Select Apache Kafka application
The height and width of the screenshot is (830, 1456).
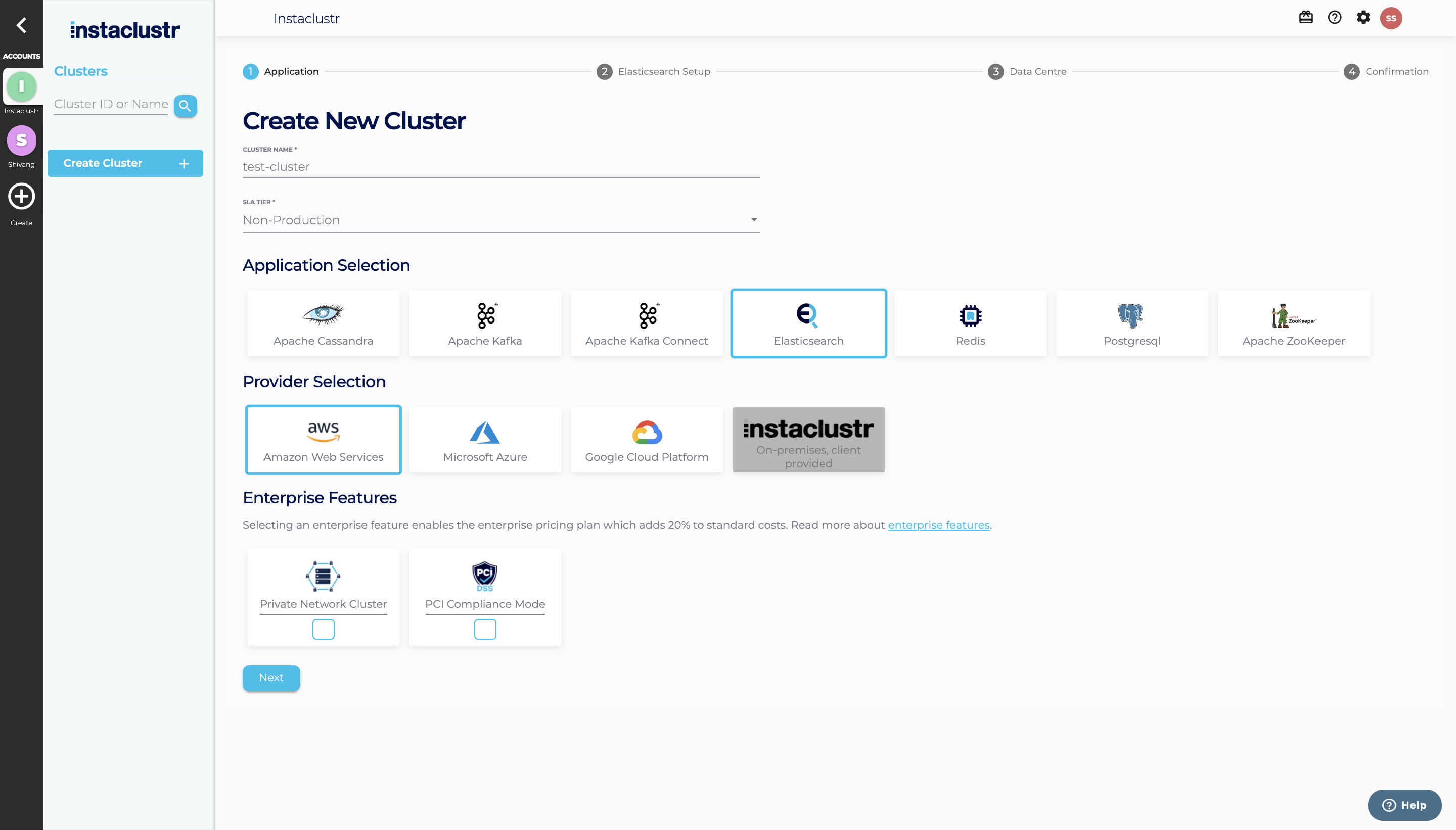point(484,323)
